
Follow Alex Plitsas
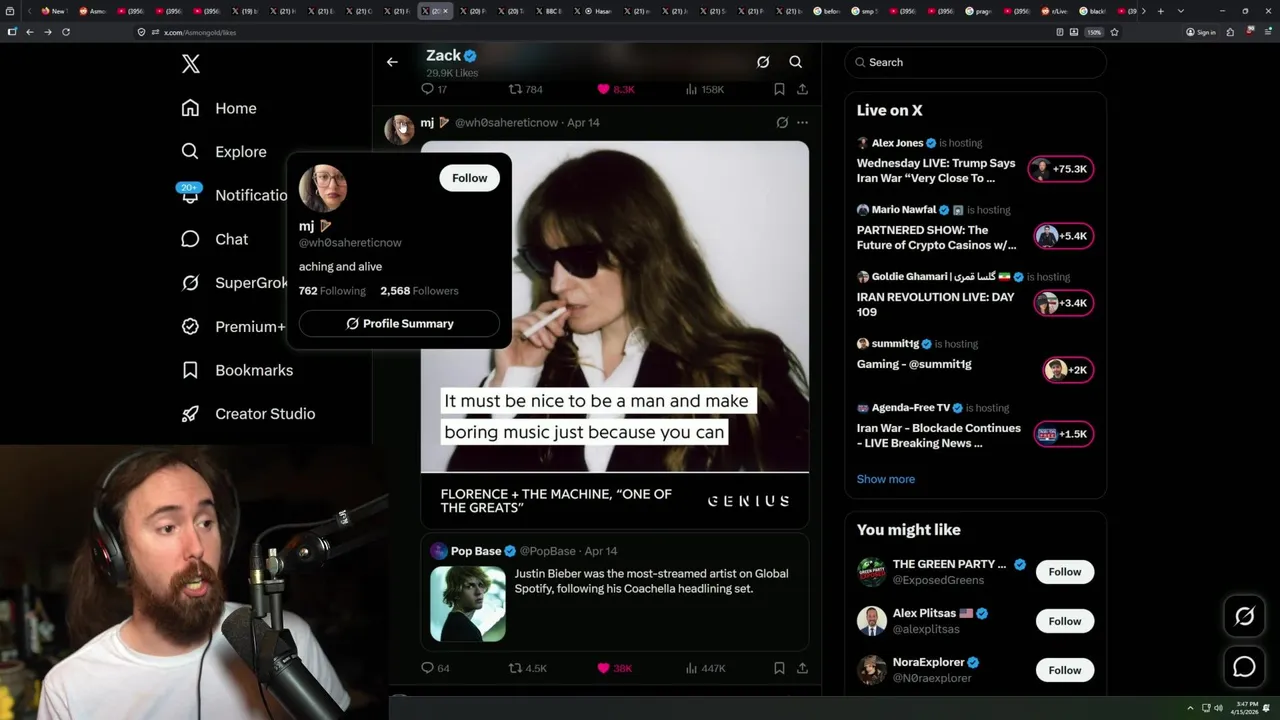1064,621
